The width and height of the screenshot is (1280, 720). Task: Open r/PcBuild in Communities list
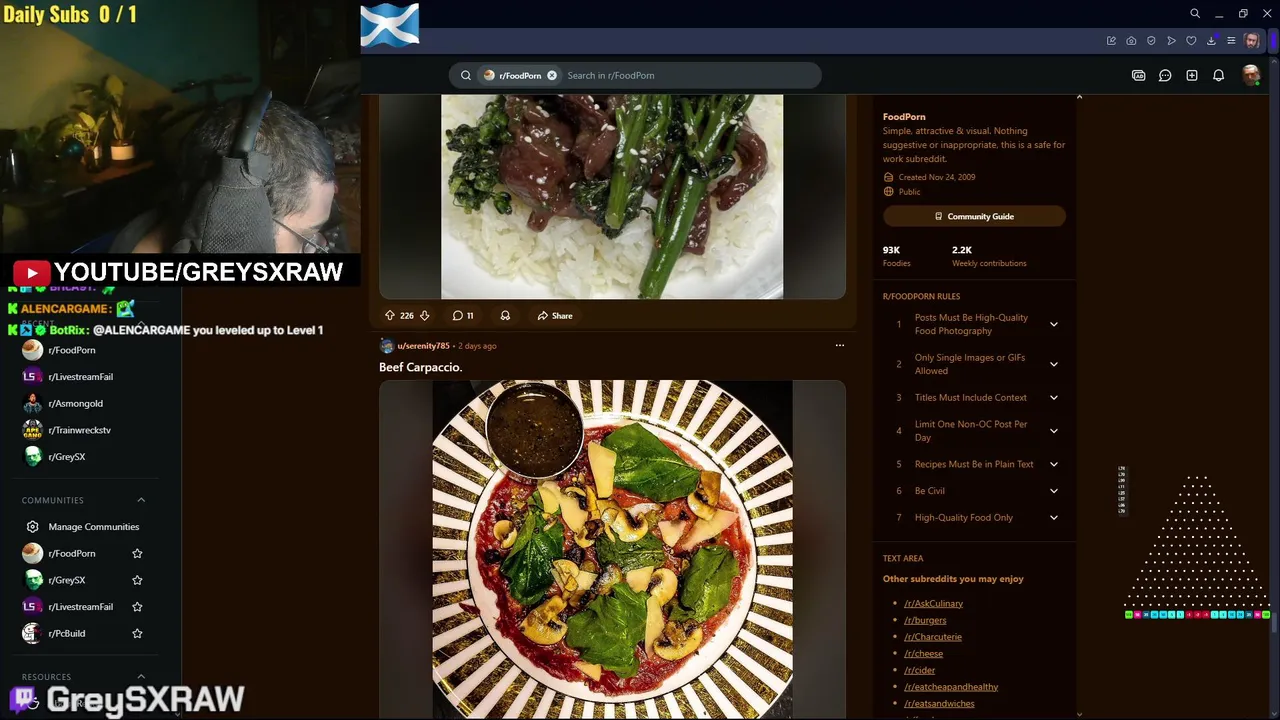[66, 633]
